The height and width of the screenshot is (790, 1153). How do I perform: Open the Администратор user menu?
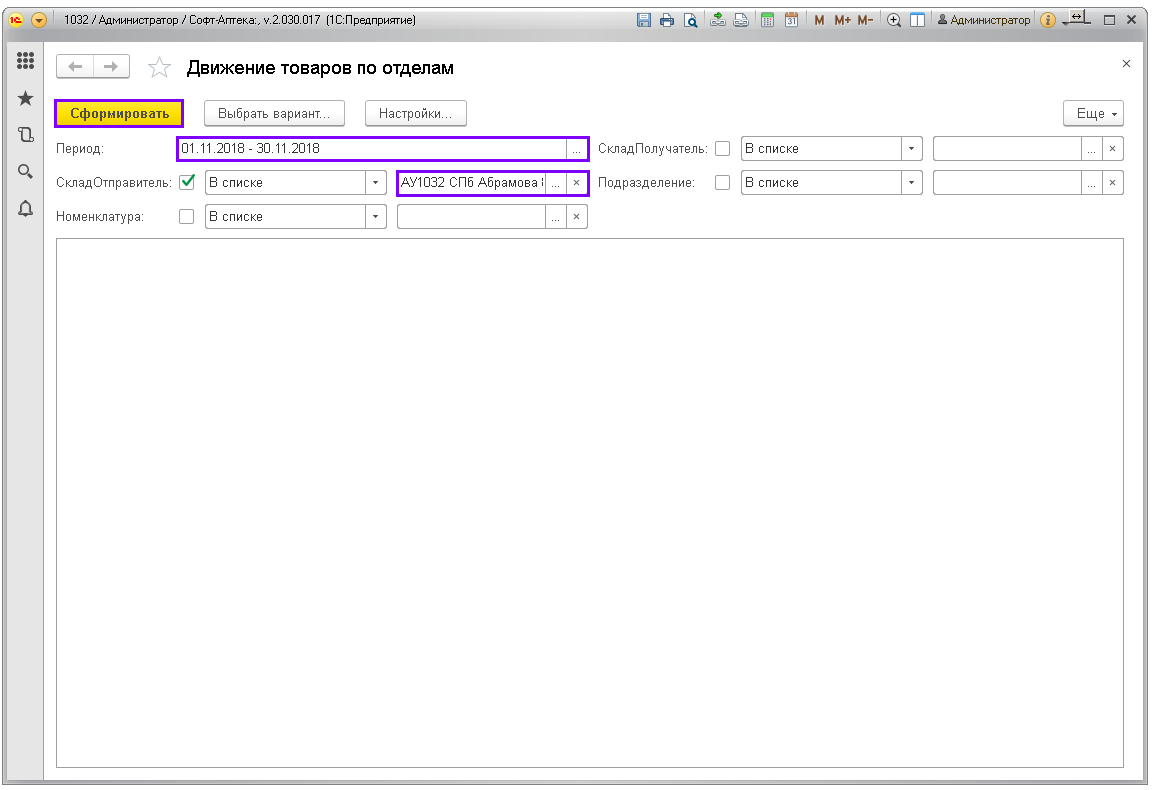pyautogui.click(x=983, y=20)
